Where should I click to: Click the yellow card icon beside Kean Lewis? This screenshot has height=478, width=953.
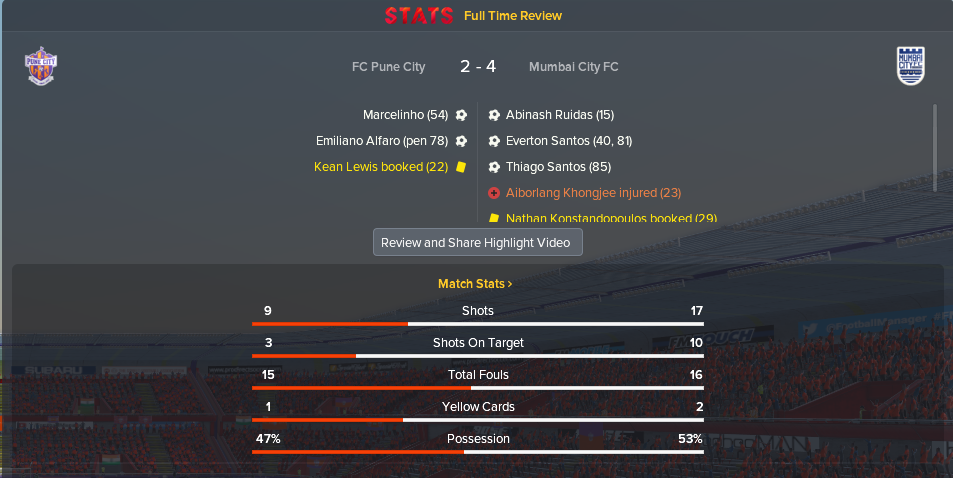pyautogui.click(x=461, y=167)
